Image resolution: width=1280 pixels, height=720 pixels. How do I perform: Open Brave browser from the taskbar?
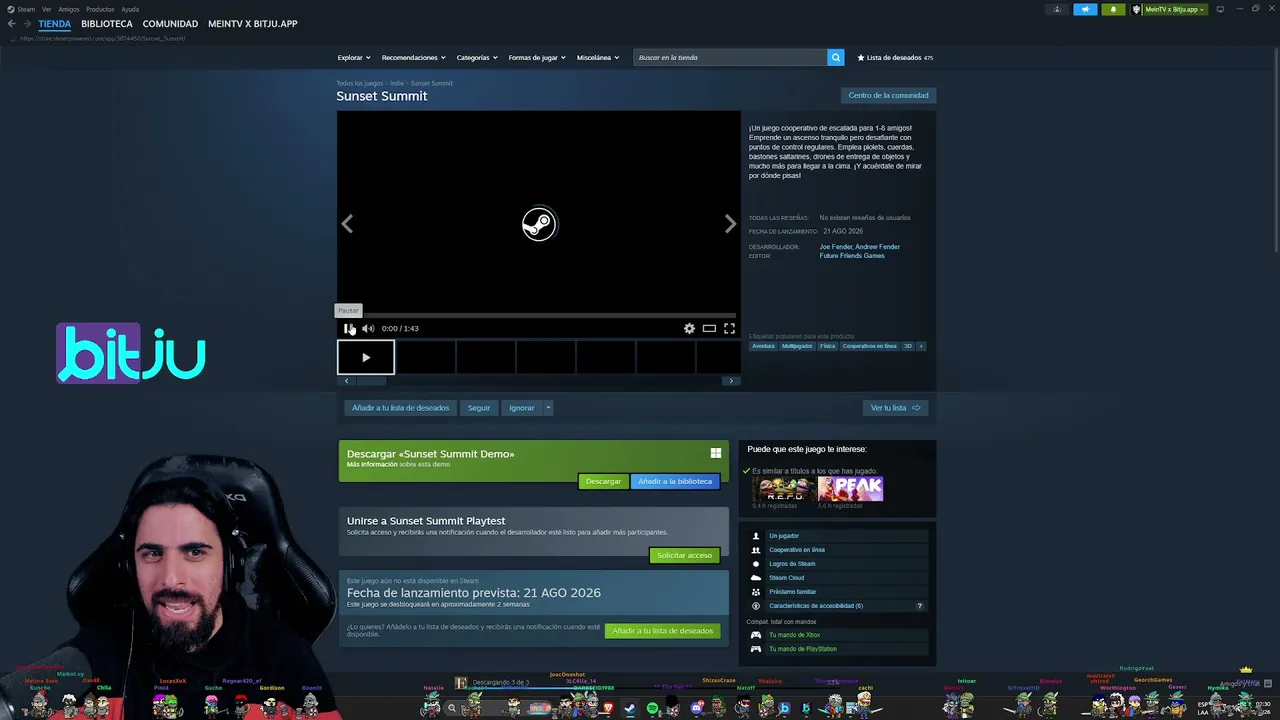click(x=607, y=709)
